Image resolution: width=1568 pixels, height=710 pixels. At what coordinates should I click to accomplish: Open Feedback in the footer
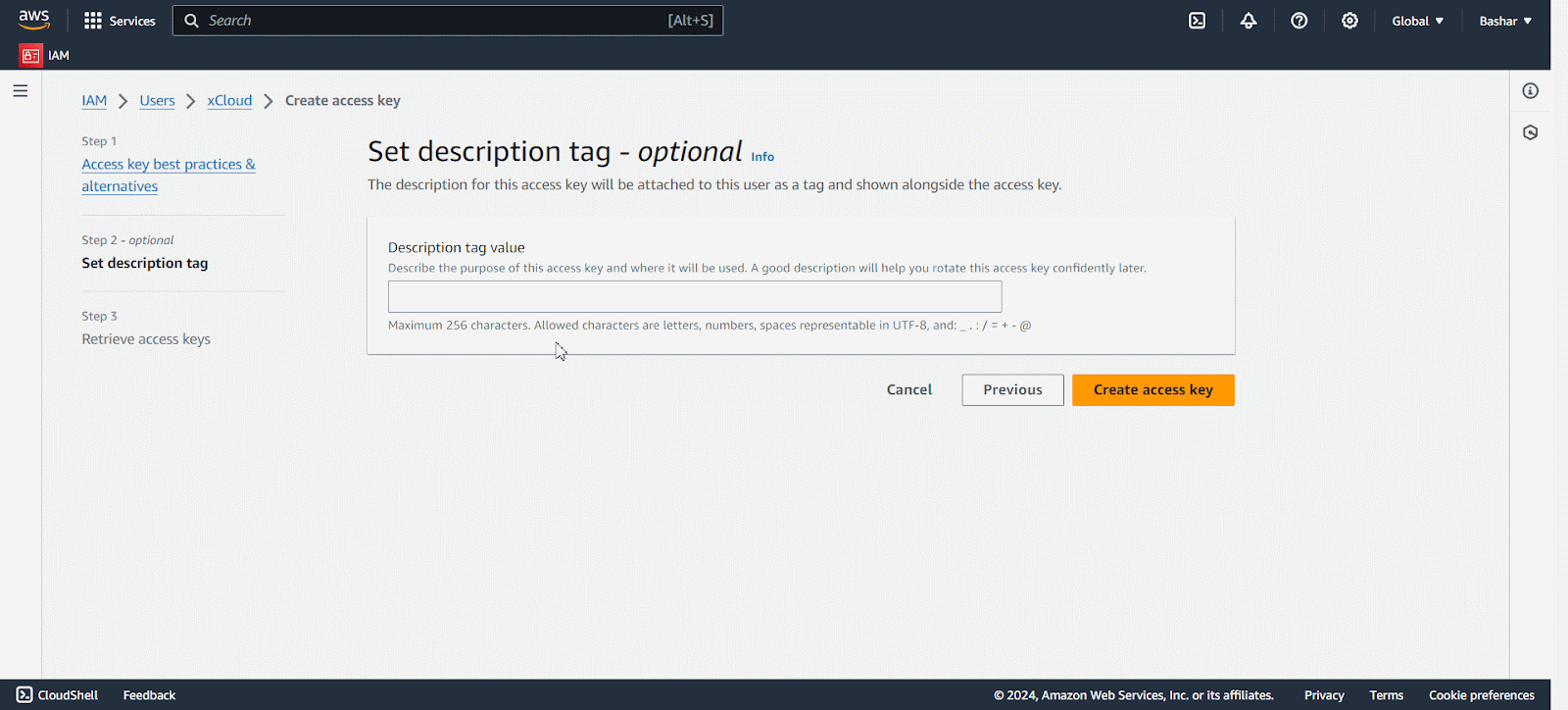pos(149,695)
